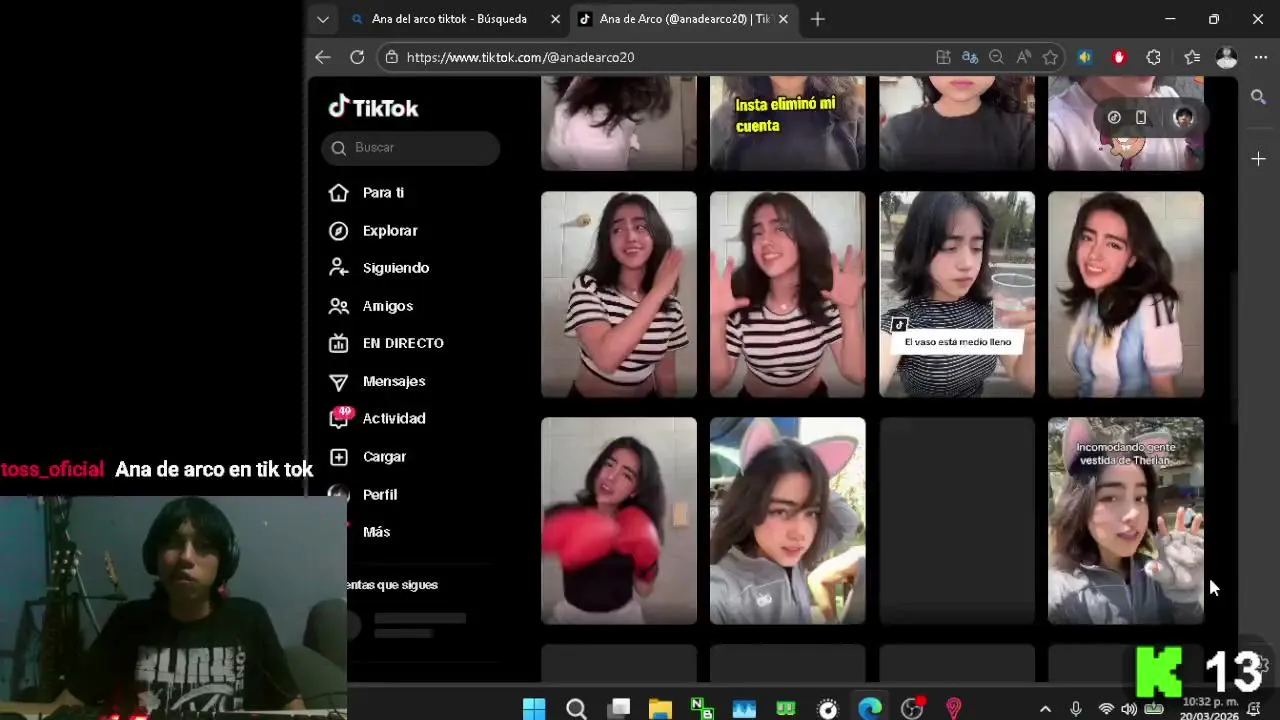Open the blue-and-white jersey video

tap(1126, 295)
